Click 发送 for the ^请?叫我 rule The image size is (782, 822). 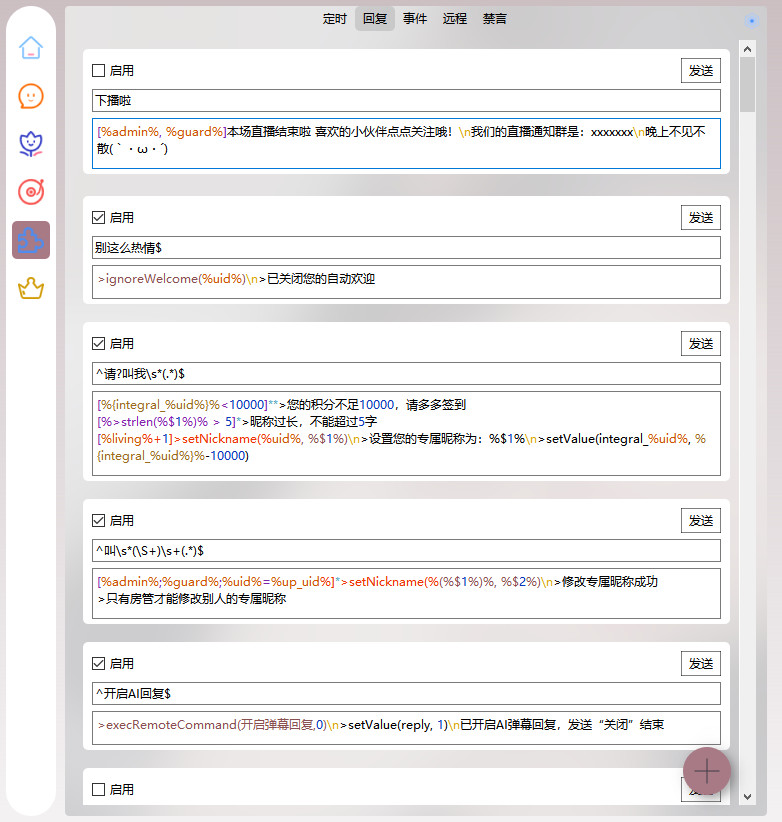(x=701, y=344)
